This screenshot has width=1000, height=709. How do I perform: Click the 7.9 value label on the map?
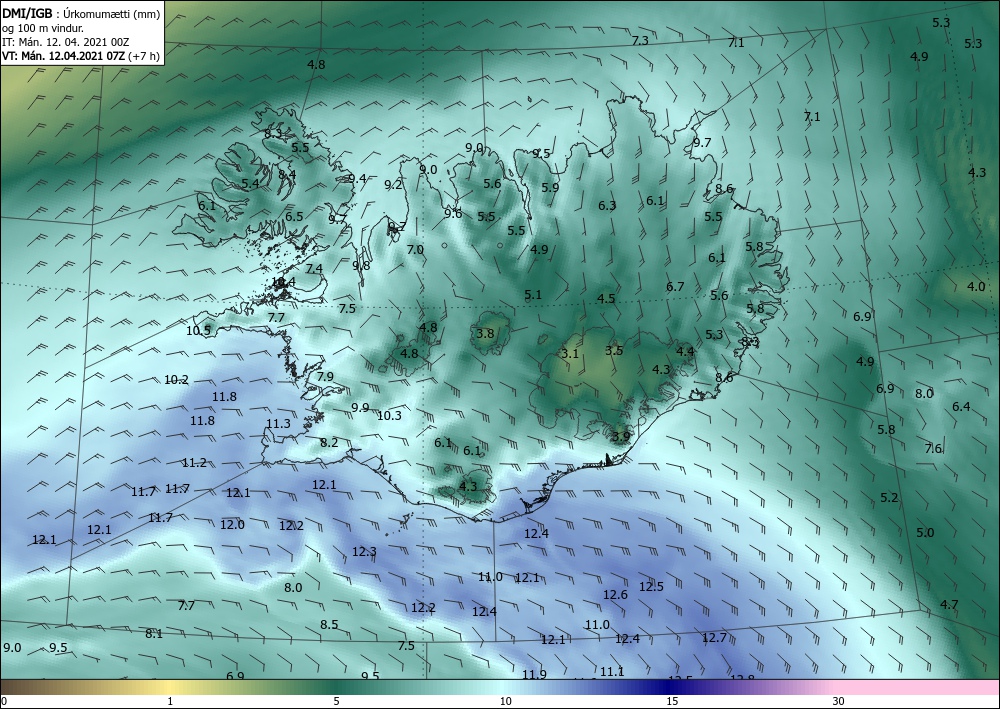[325, 376]
